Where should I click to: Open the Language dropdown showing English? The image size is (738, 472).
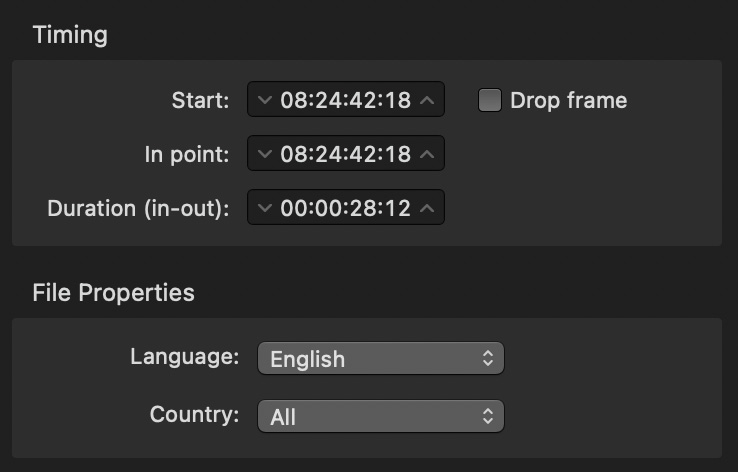381,359
